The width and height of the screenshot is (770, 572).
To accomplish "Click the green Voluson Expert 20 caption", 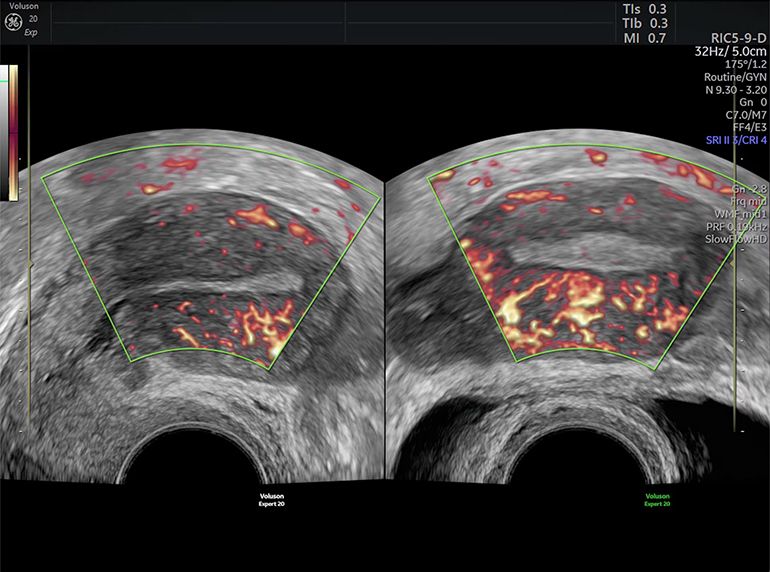I will click(x=657, y=499).
